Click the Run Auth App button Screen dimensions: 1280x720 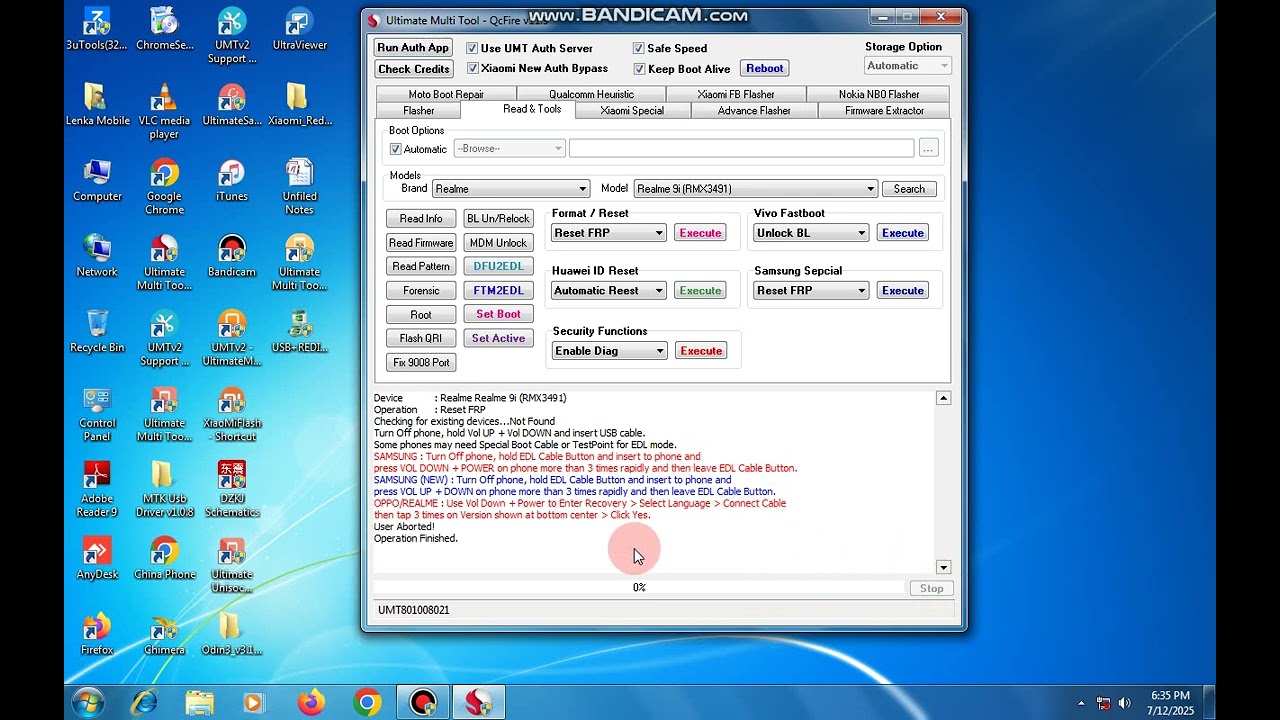[x=413, y=48]
